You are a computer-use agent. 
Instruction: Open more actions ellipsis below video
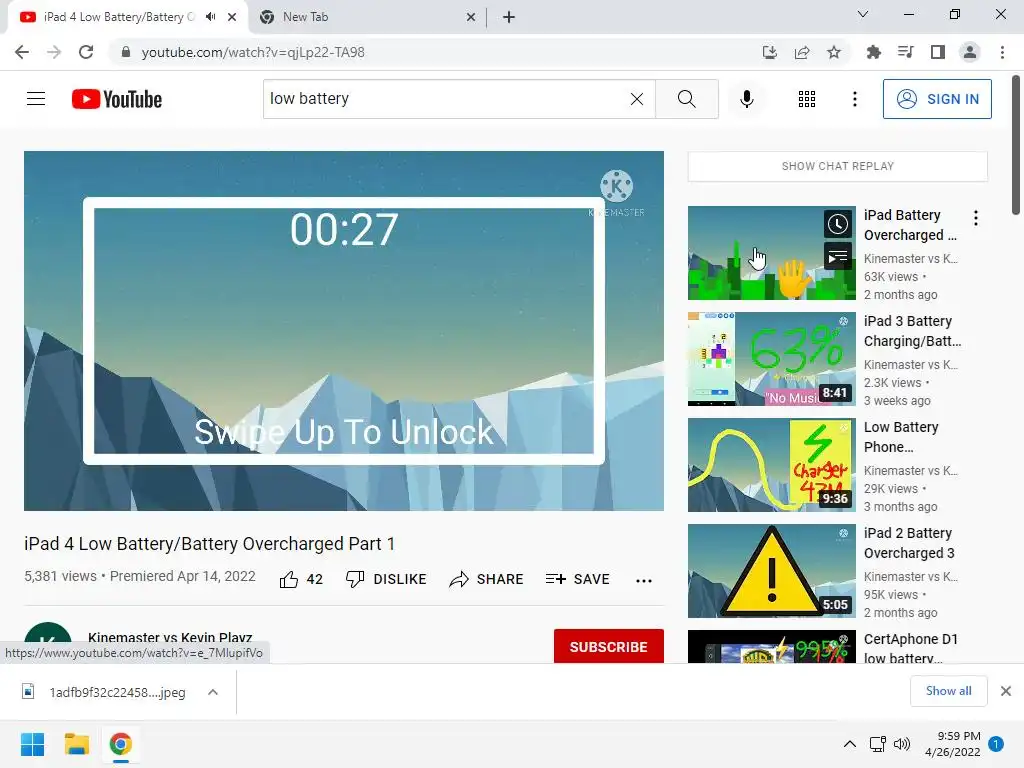pyautogui.click(x=644, y=580)
